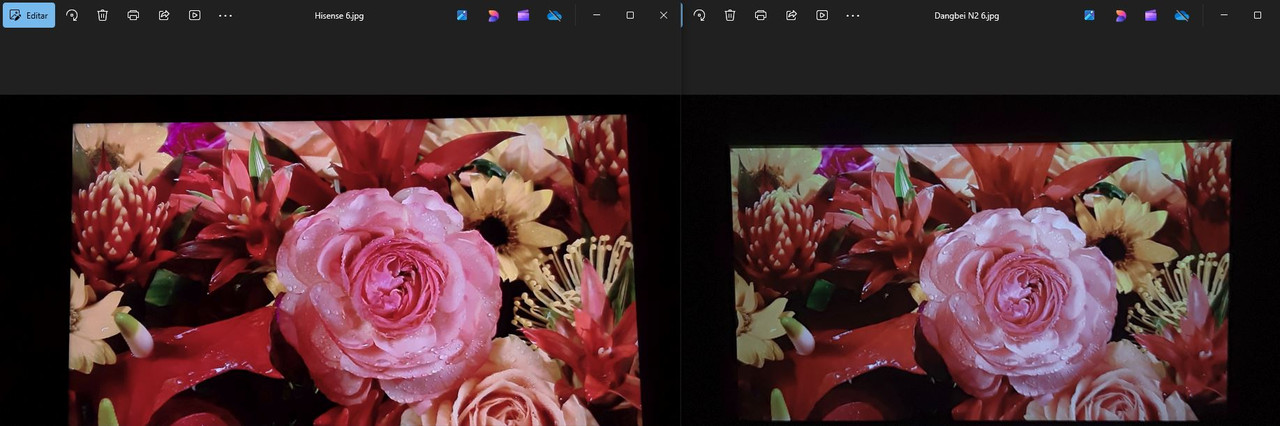Maximize the Dangbei N2 6.jpg window

pos(1258,15)
